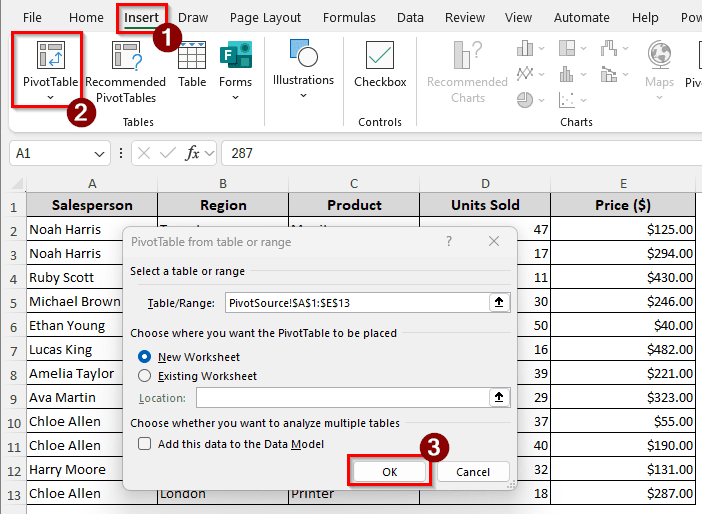
Task: Open the Name Box dropdown arrow
Action: click(x=99, y=154)
